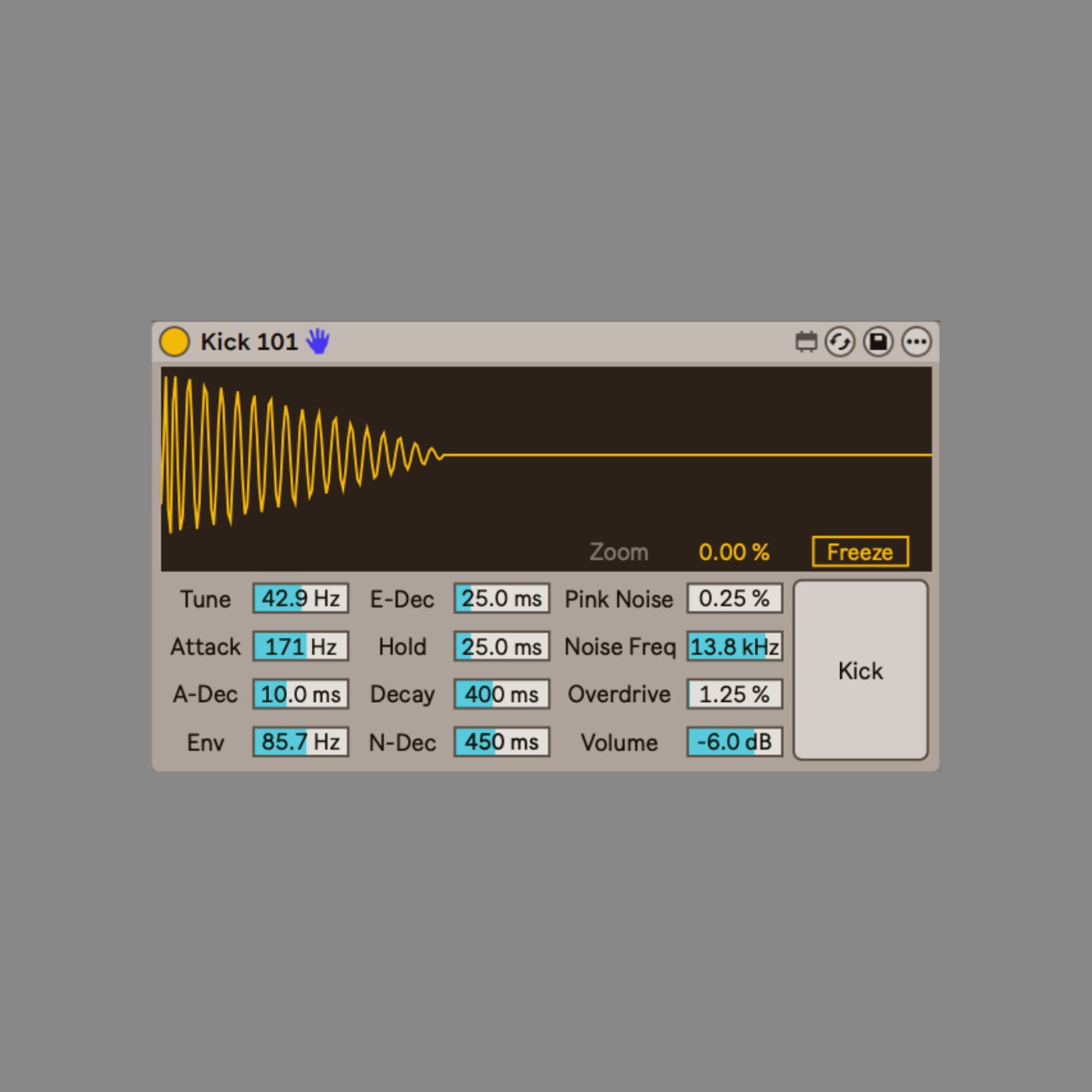Select the A-Dec 10.0 ms field
This screenshot has width=1092, height=1092.
(x=300, y=694)
